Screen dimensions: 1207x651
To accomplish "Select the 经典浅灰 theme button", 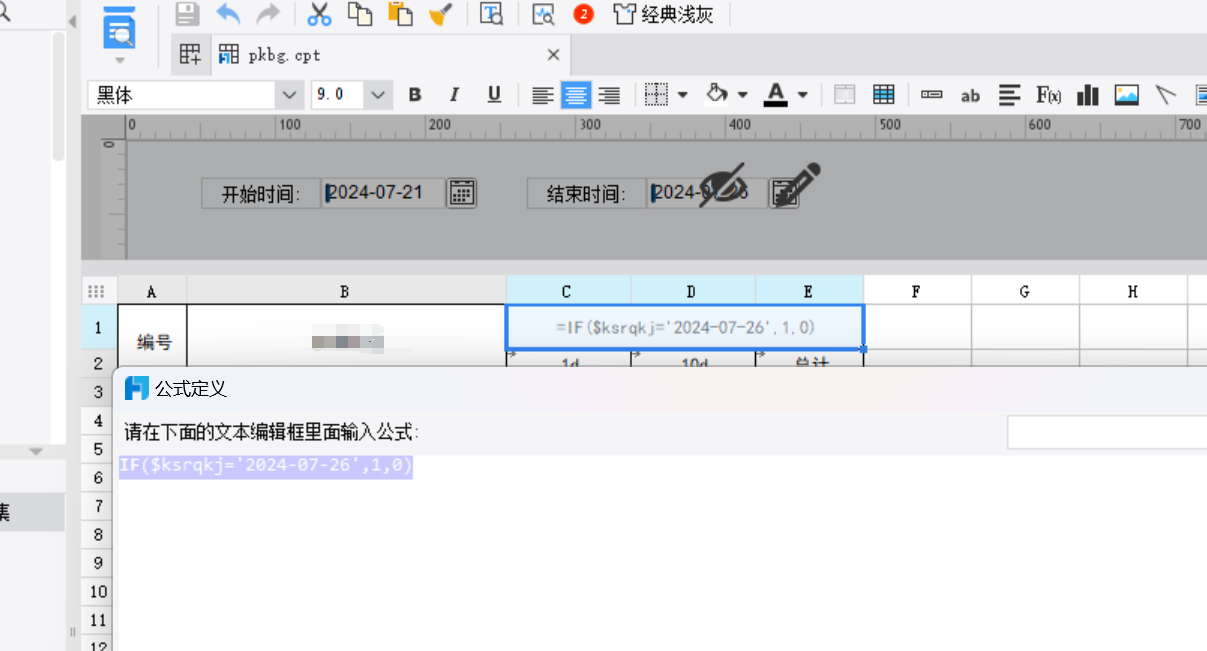I will pos(663,14).
